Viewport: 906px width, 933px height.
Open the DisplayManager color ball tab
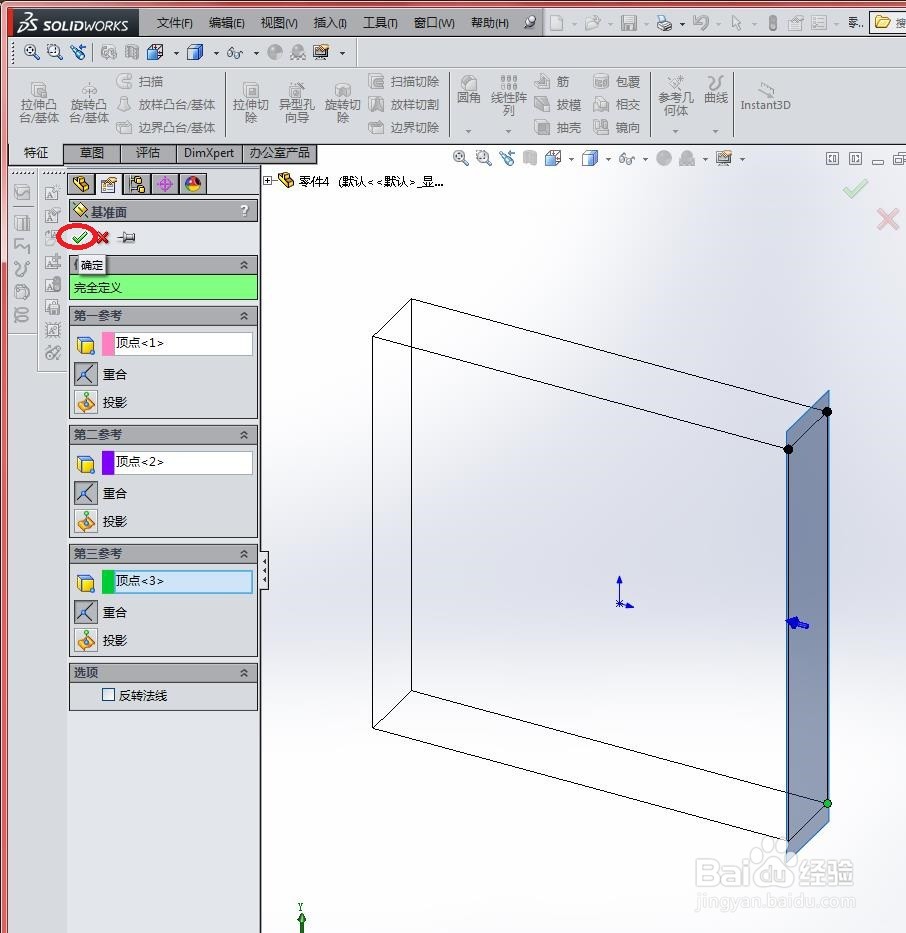click(x=193, y=184)
